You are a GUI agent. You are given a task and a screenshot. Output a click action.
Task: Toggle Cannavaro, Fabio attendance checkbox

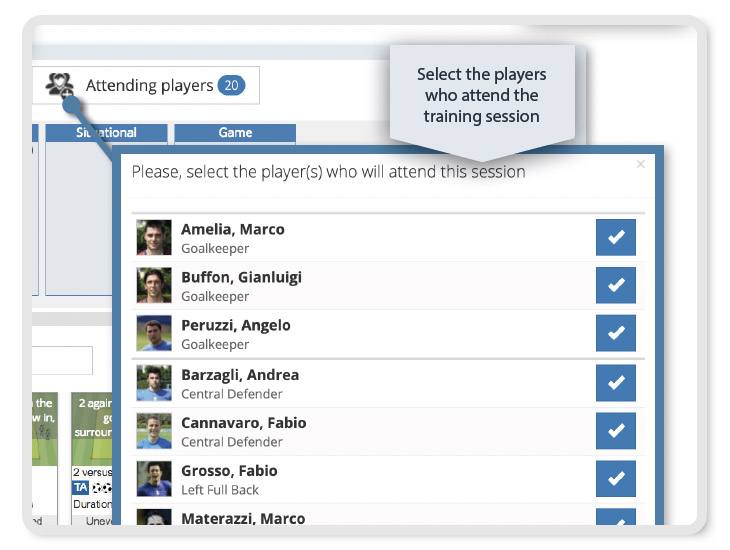[x=615, y=431]
